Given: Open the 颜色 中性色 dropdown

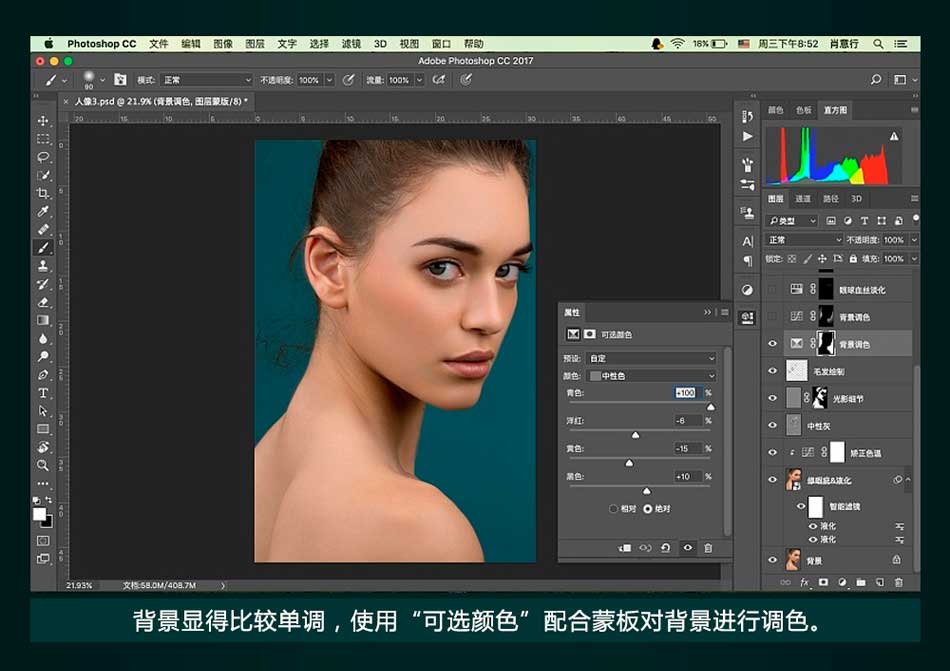Looking at the screenshot, I should coord(652,376).
